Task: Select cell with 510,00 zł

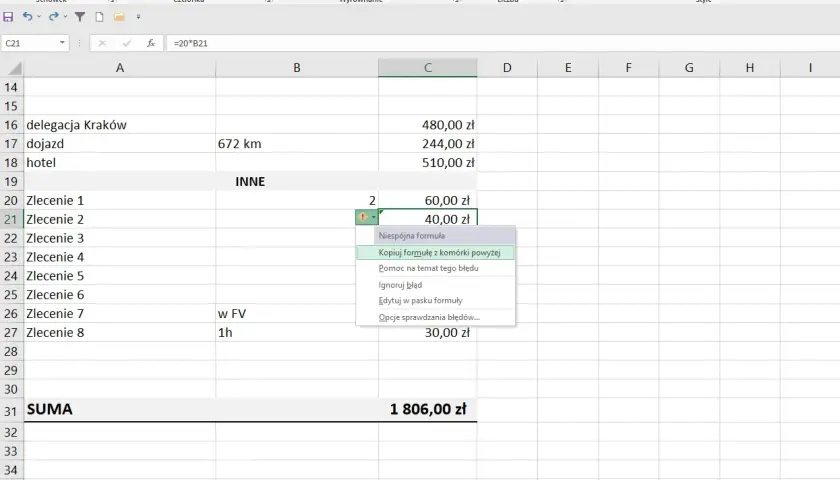Action: tap(428, 162)
